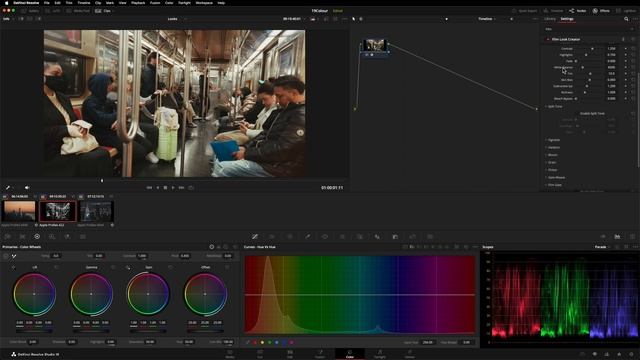Select the city skyline clip thumbnail
This screenshot has height=360, width=640.
tap(19, 211)
